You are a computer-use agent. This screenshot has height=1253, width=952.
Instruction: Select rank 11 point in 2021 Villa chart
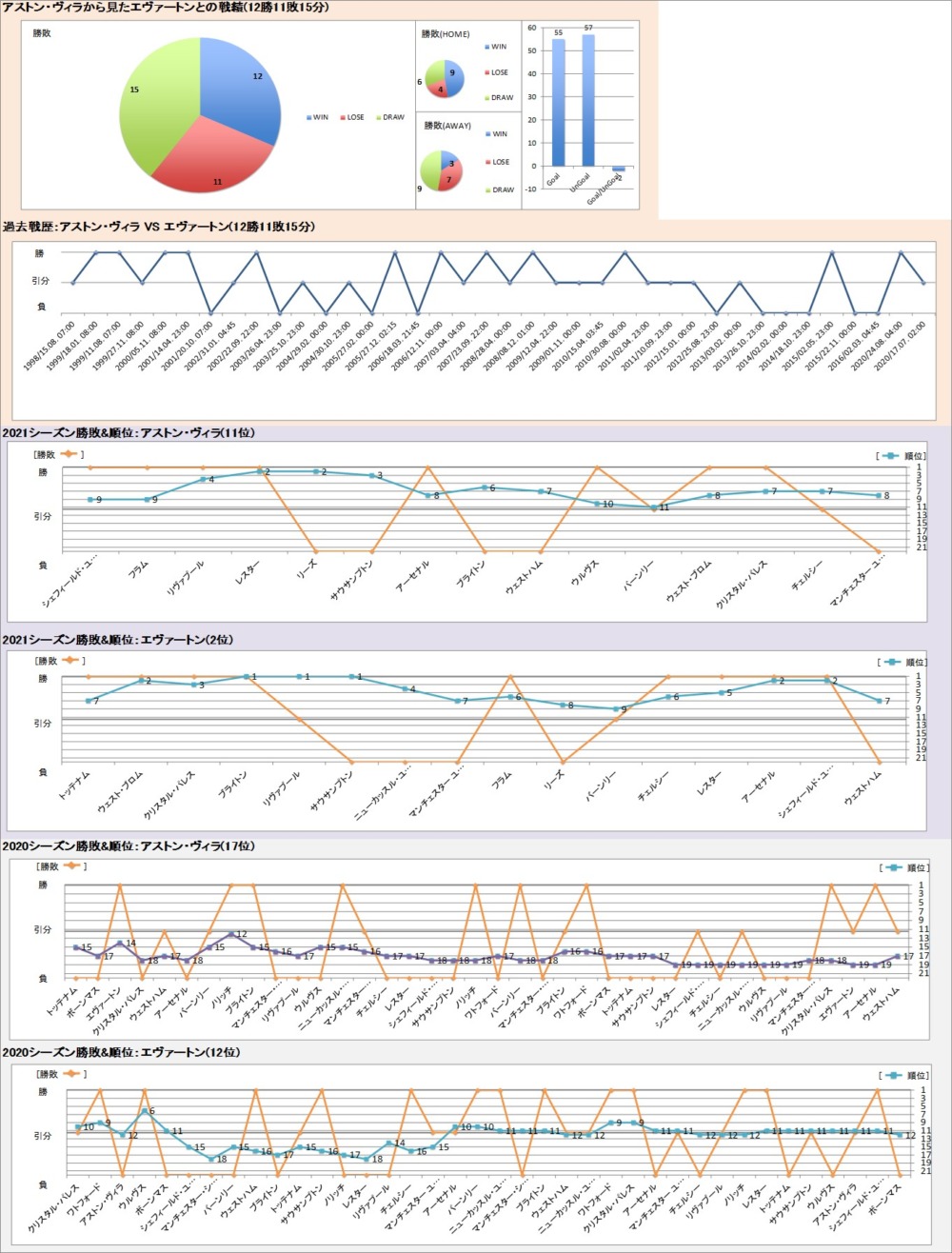click(x=653, y=507)
